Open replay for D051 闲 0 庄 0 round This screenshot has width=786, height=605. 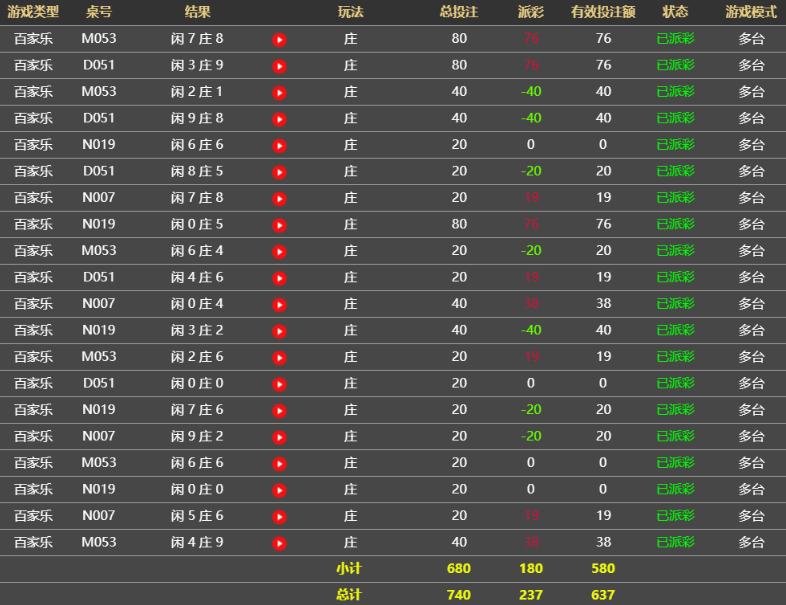tap(279, 384)
